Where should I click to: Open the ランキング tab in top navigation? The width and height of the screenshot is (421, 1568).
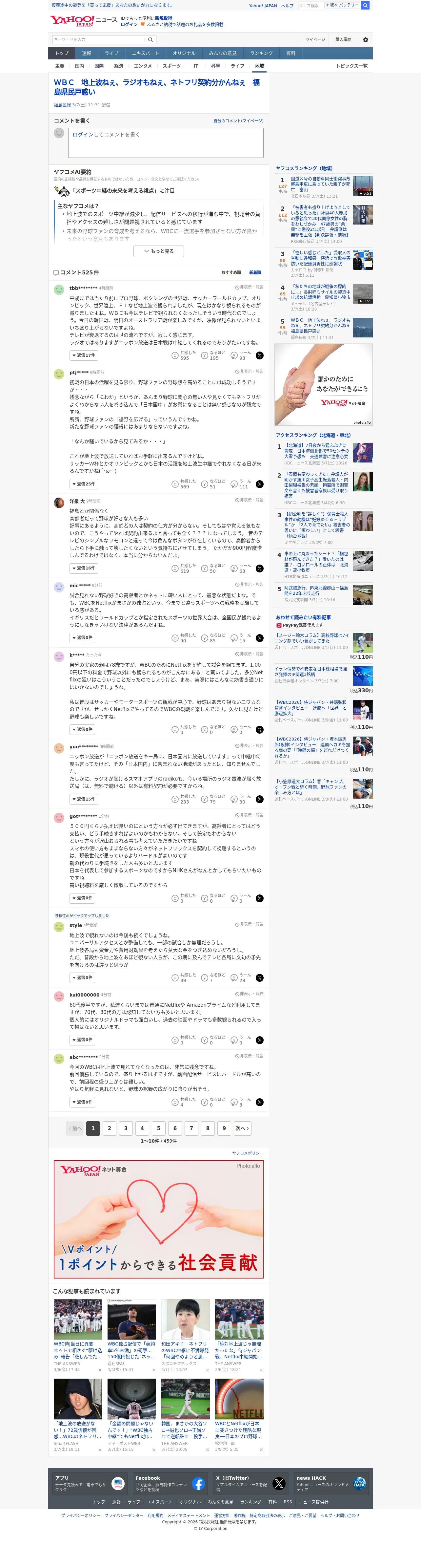262,54
